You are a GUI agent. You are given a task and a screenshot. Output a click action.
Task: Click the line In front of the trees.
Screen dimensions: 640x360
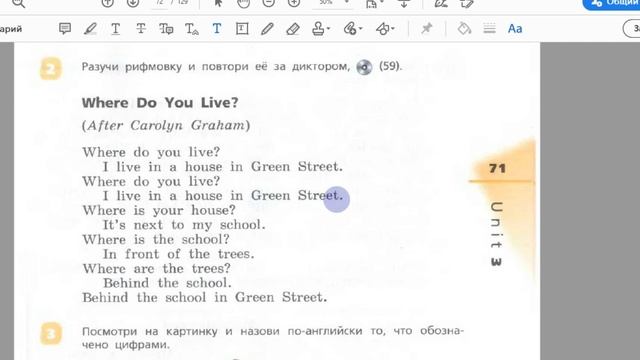pyautogui.click(x=178, y=254)
